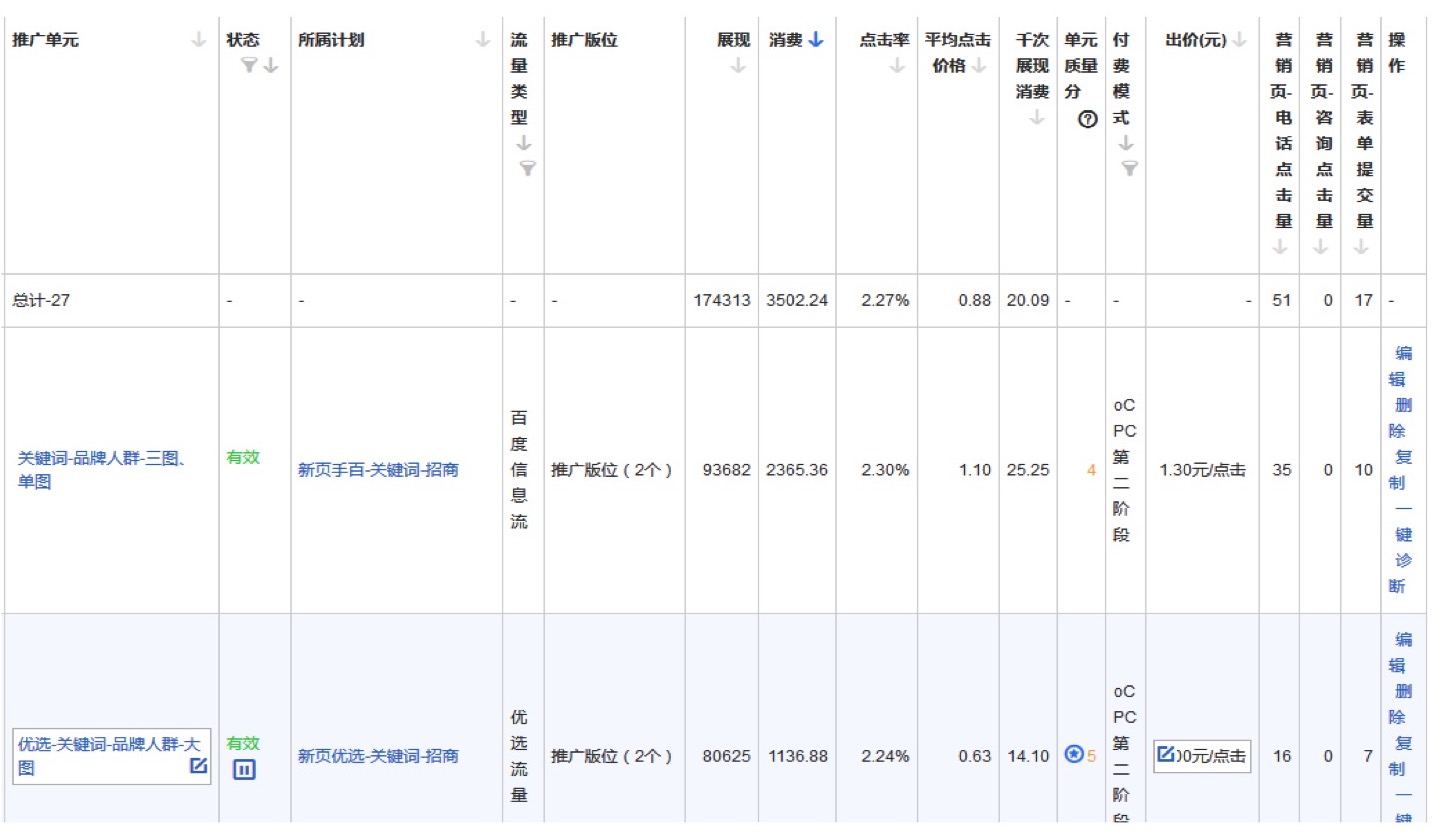The width and height of the screenshot is (1446, 837).
Task: Click the 状态 column filter funnel icon
Action: [x=249, y=66]
